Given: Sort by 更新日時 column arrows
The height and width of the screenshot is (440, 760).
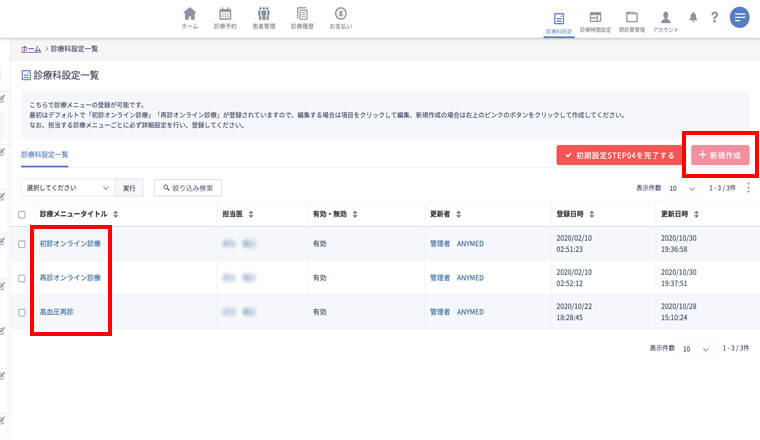Looking at the screenshot, I should (696, 214).
